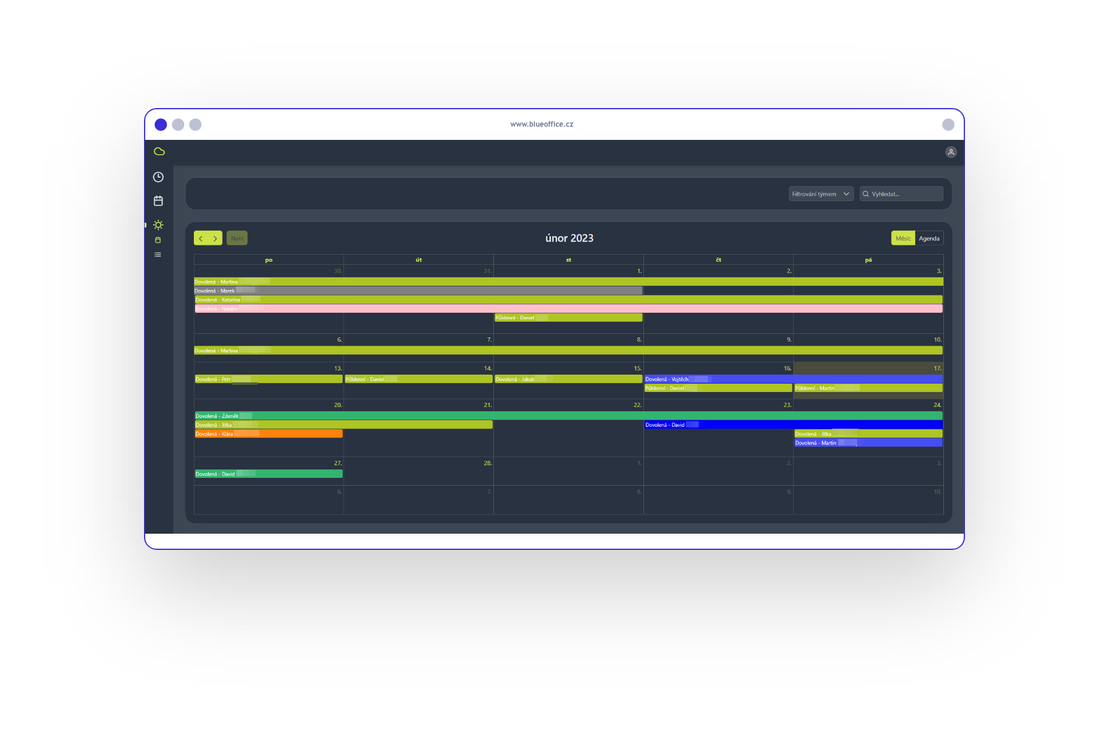Click the magnifier icon in the search box
This screenshot has height=730, width=1109.
point(866,194)
